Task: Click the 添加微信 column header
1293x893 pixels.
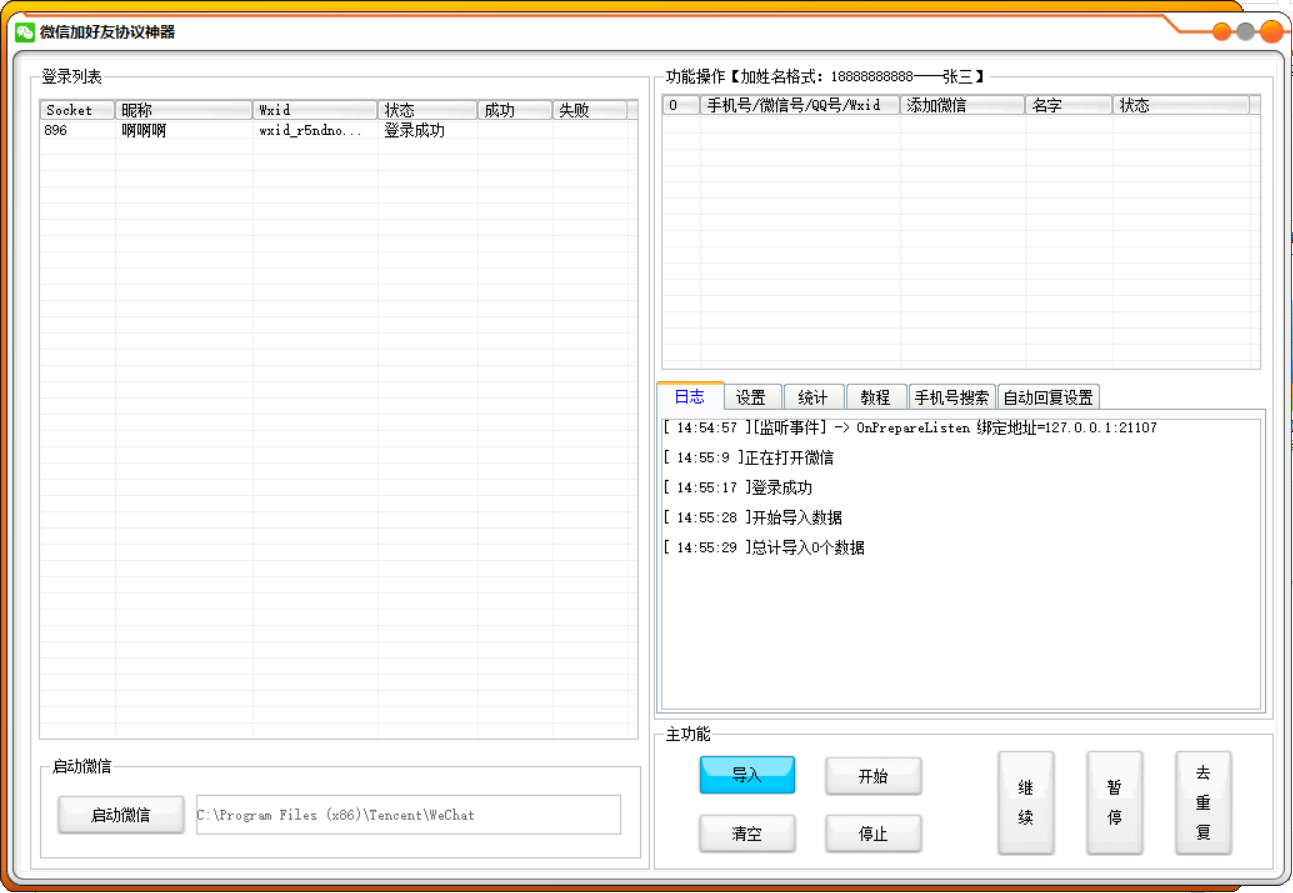Action: pyautogui.click(x=961, y=105)
